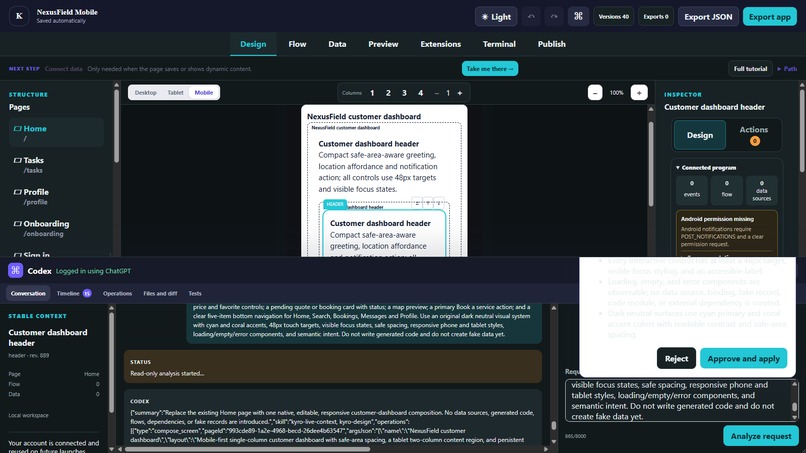Image resolution: width=806 pixels, height=453 pixels.
Task: Expand the Path disclosure
Action: (x=787, y=68)
